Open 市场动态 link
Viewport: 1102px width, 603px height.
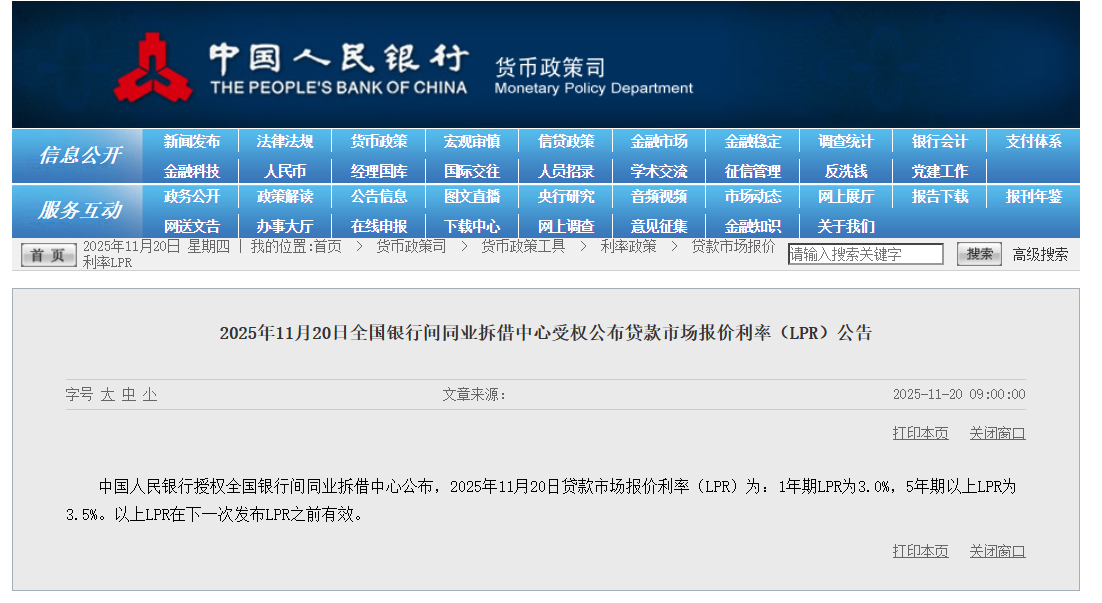click(753, 196)
